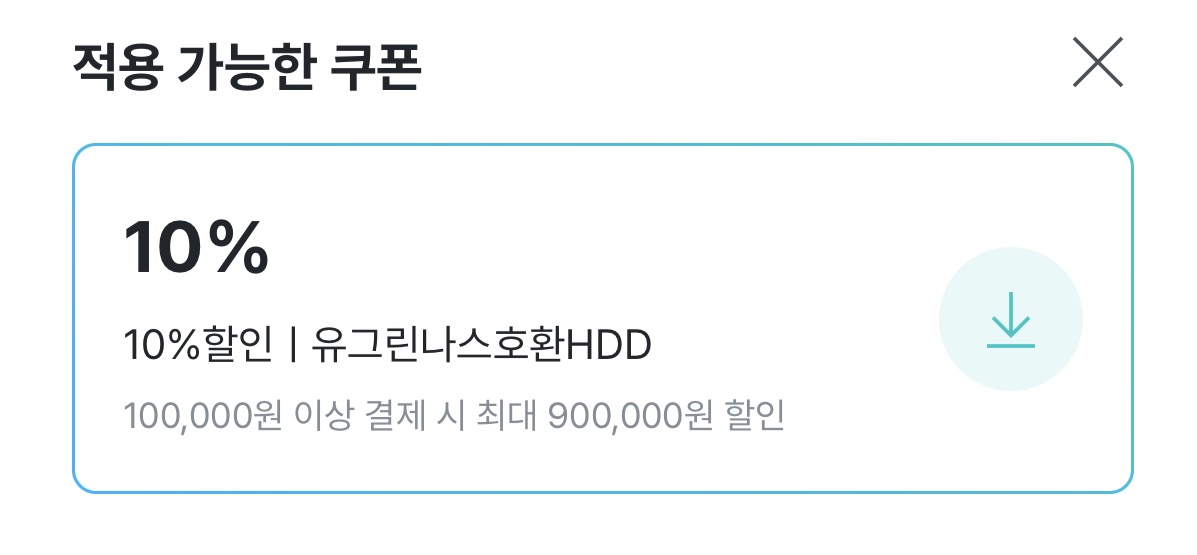Click the 100,000원 이상 결제 condition text

tap(286, 417)
